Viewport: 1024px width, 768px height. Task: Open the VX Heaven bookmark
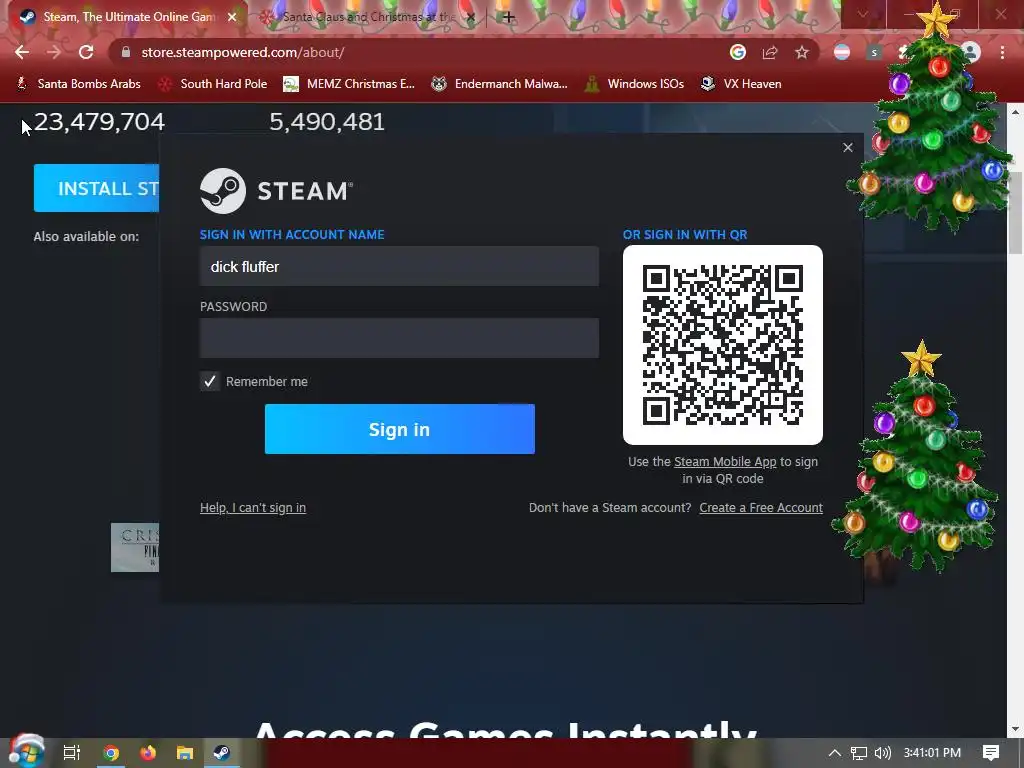pyautogui.click(x=741, y=84)
